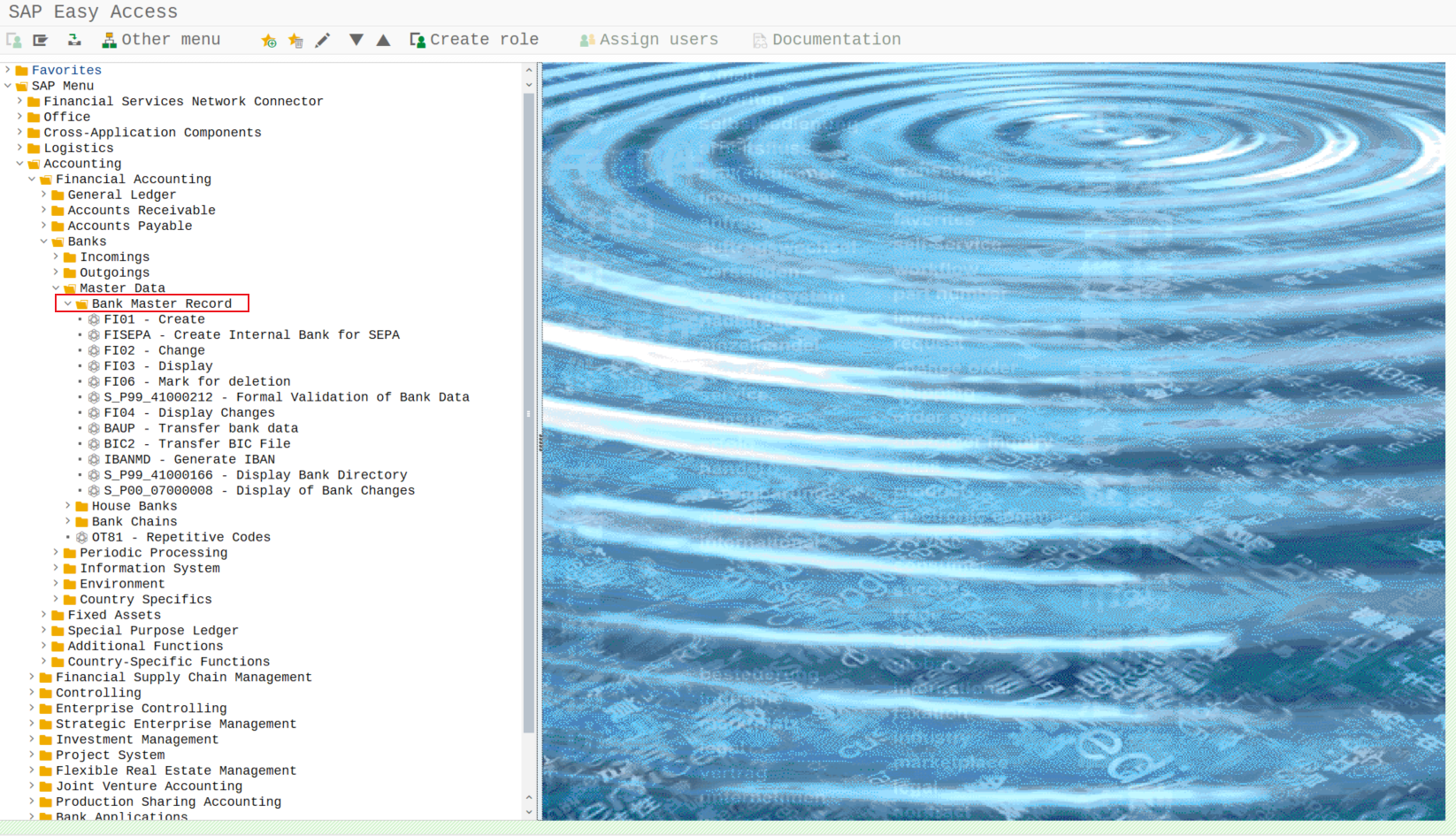The width and height of the screenshot is (1456, 836).
Task: Click the transaction icon beside FI01 - Create
Action: [94, 319]
